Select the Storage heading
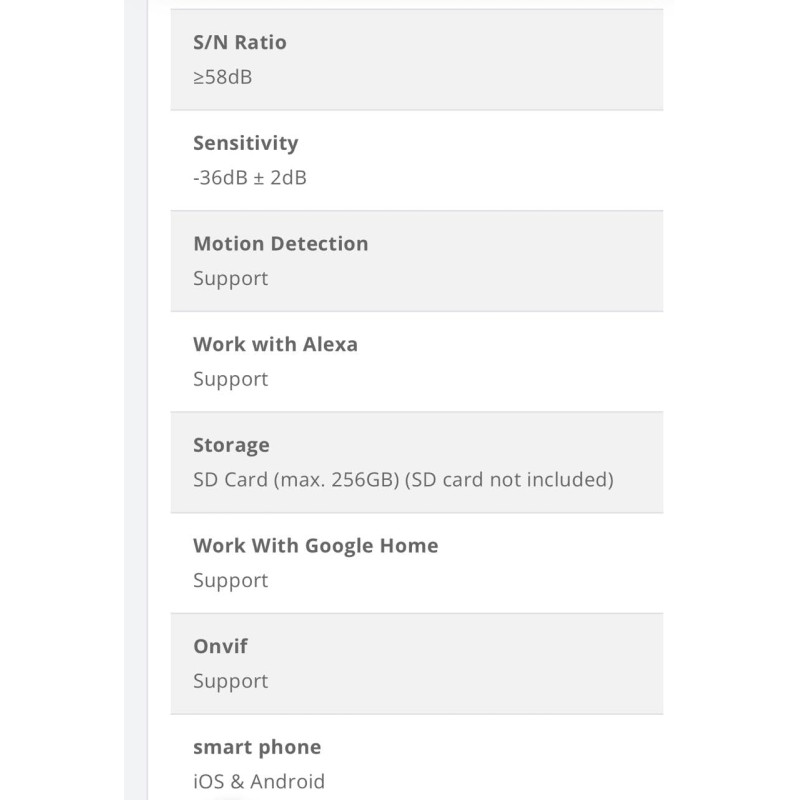Image resolution: width=800 pixels, height=800 pixels. pos(231,445)
